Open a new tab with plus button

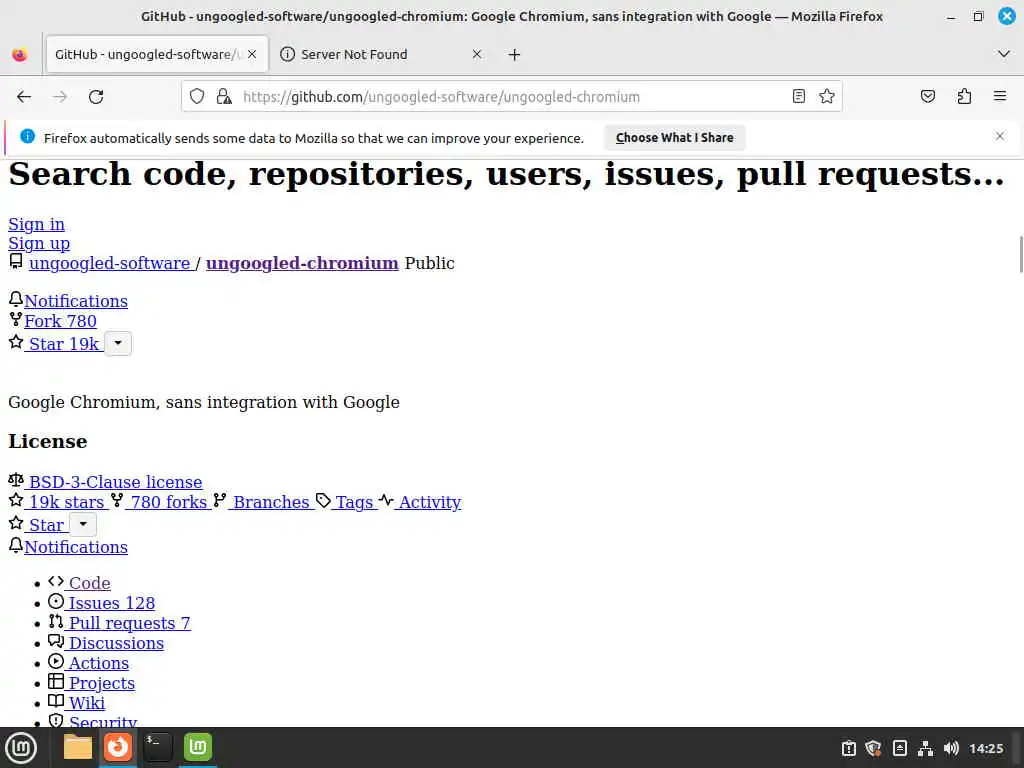(514, 55)
